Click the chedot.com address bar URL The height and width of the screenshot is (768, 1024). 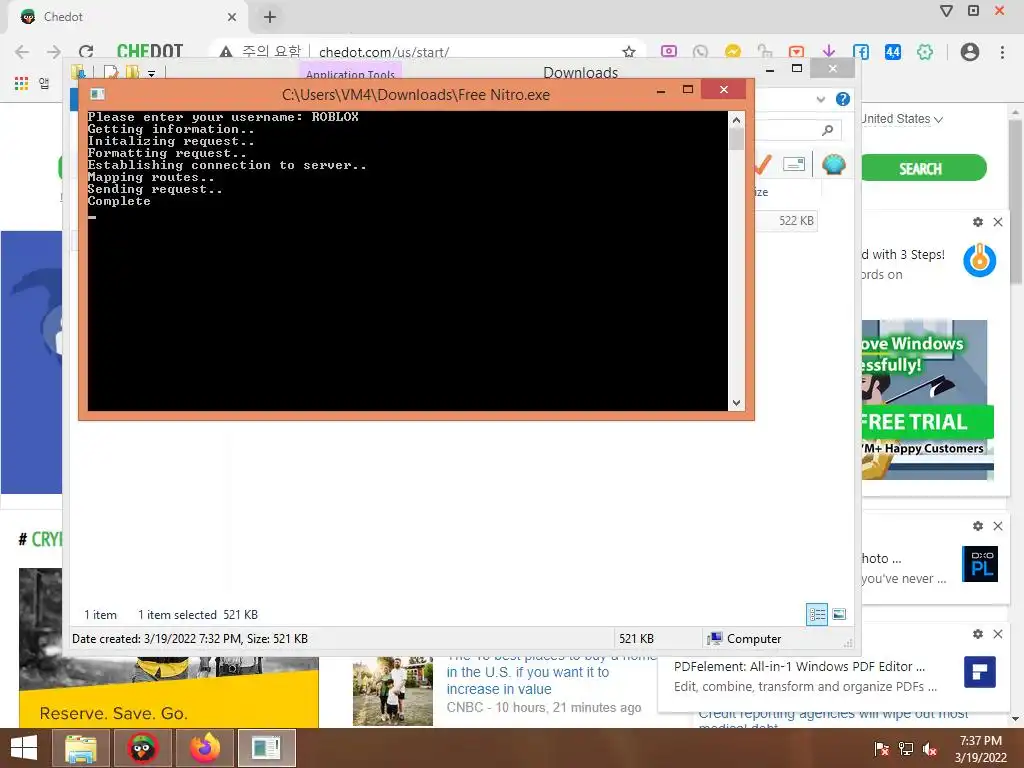click(x=384, y=52)
